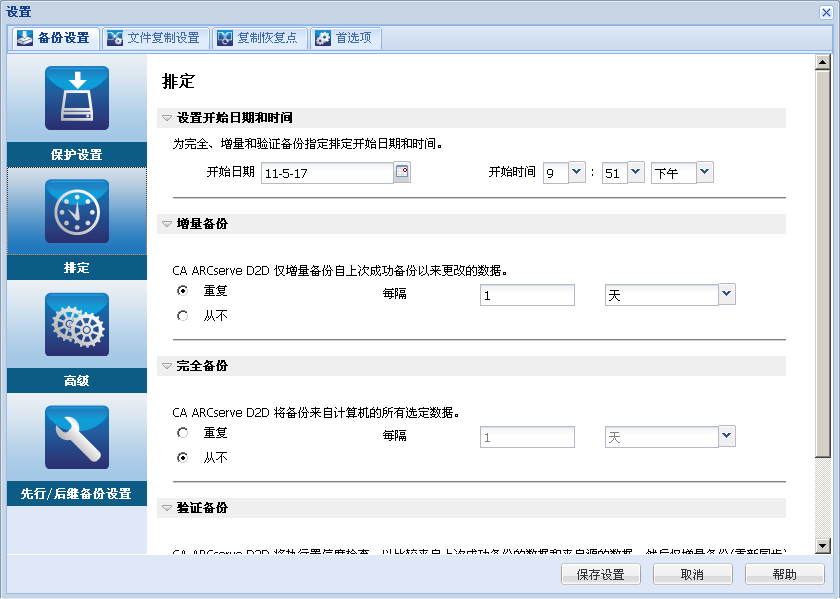Select the 排定 clock icon
This screenshot has width=840, height=599.
77,211
